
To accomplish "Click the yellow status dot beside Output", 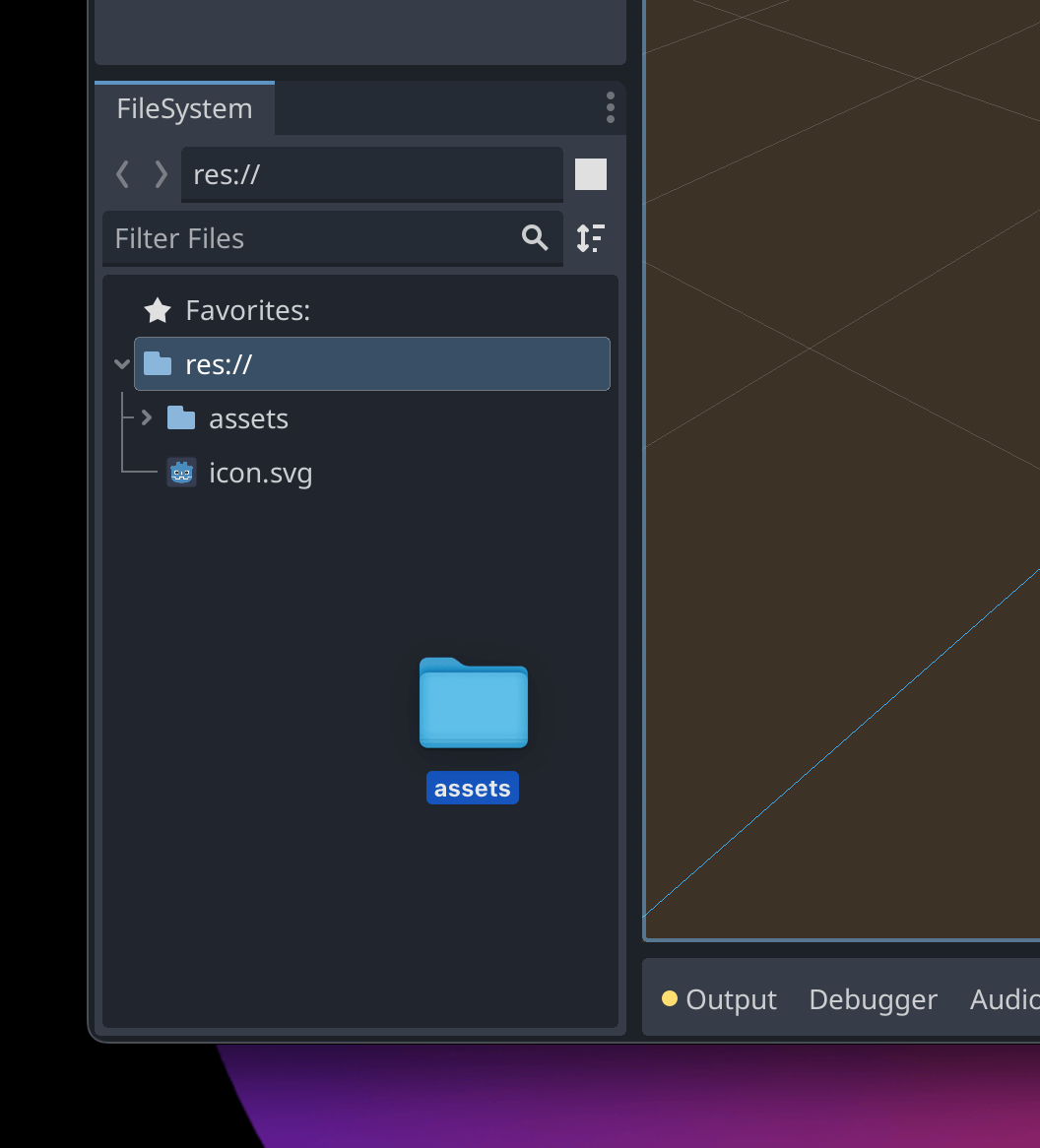I will [x=671, y=998].
